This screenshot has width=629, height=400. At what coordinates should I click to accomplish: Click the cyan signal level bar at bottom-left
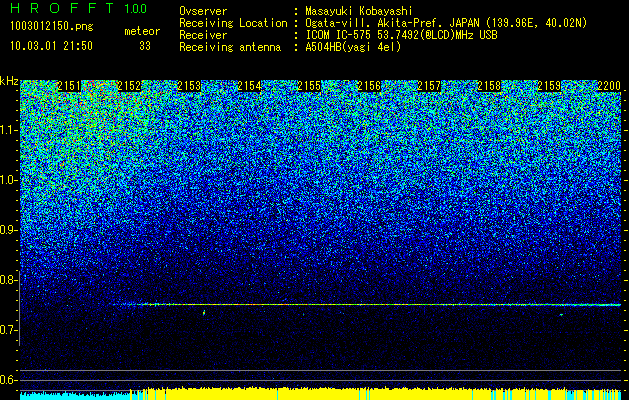[75, 396]
